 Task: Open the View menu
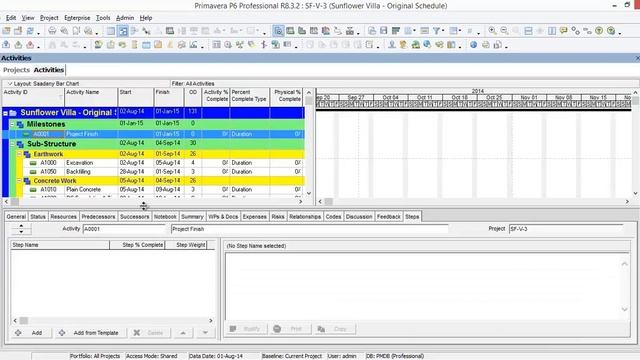pyautogui.click(x=28, y=18)
